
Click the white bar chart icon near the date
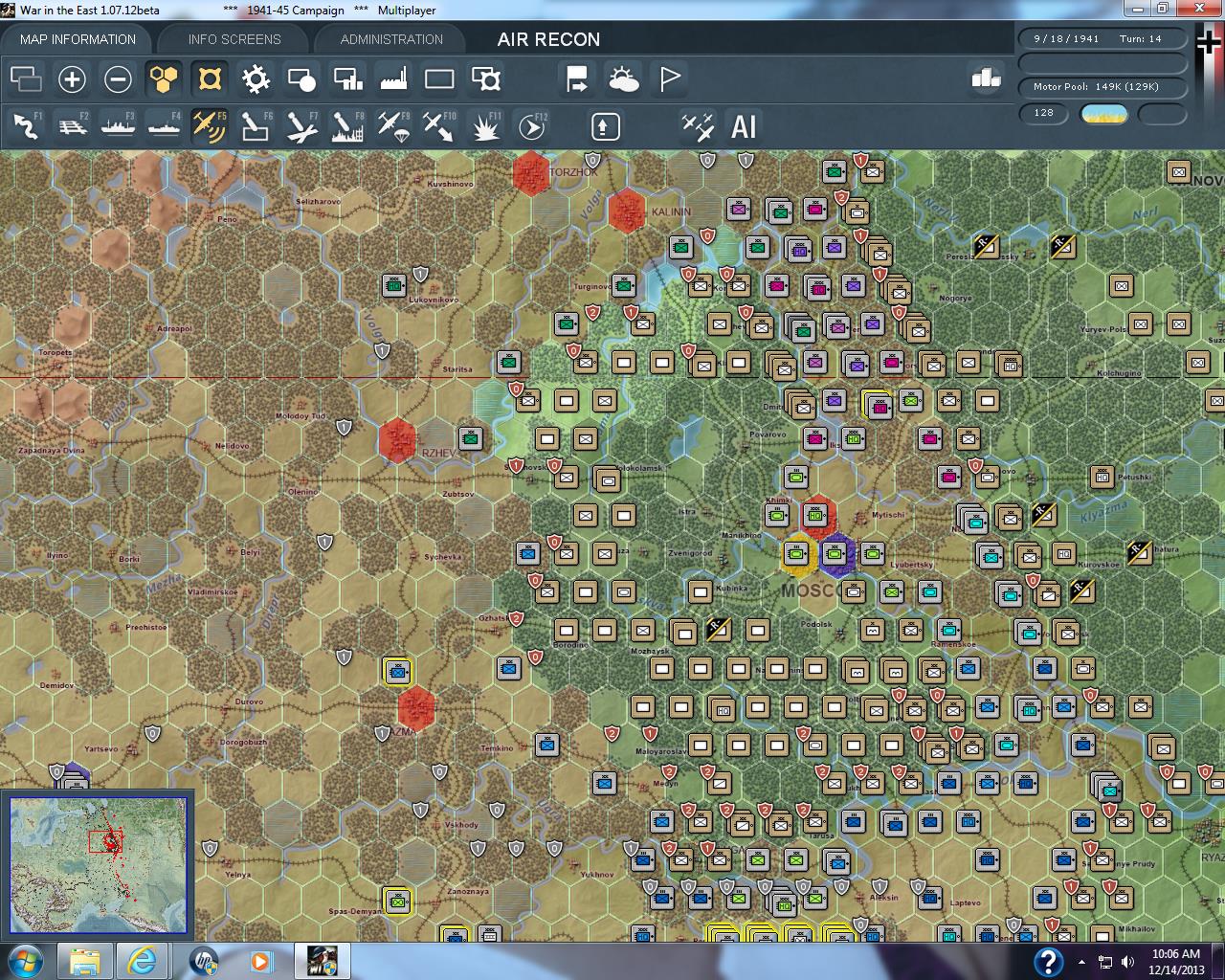[x=985, y=77]
